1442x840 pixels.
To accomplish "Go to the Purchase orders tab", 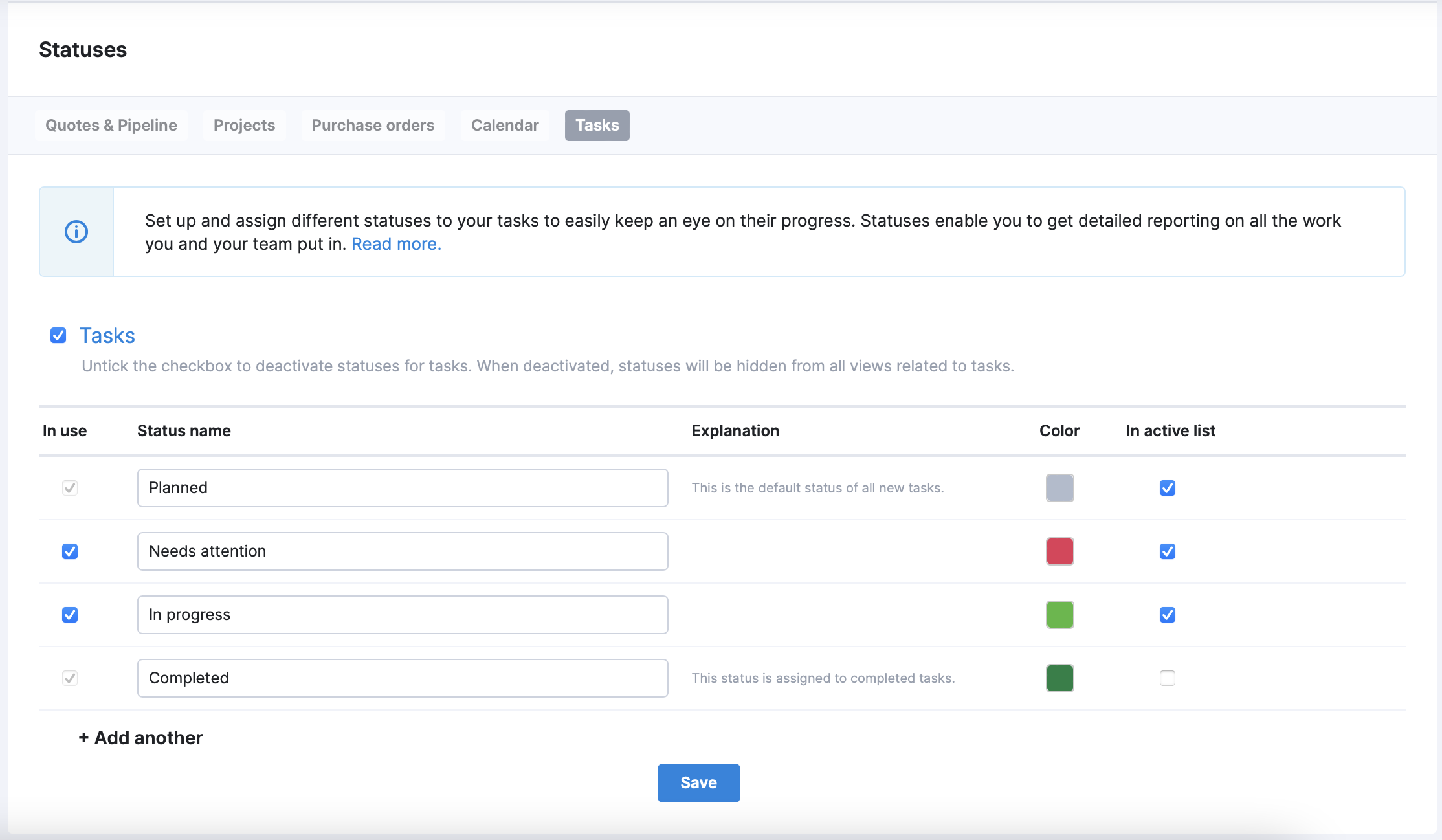I will tap(373, 126).
